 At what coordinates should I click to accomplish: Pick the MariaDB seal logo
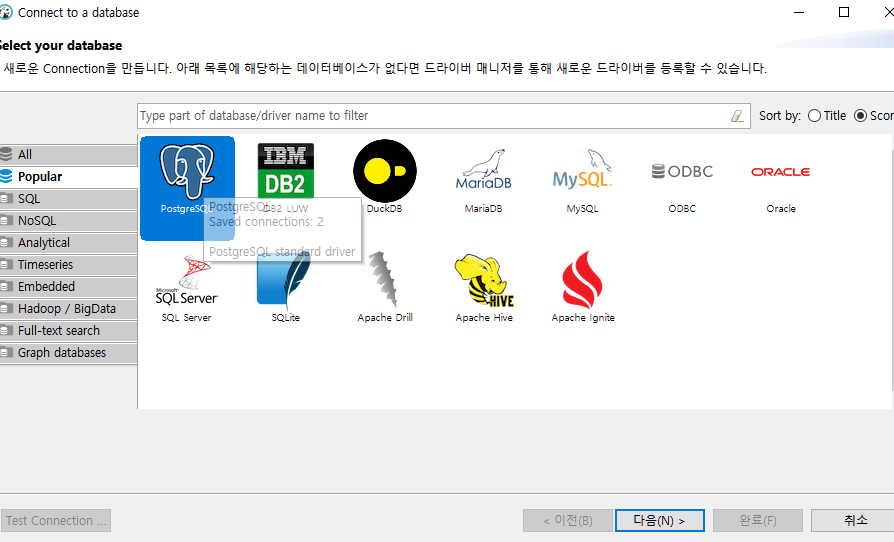tap(483, 170)
